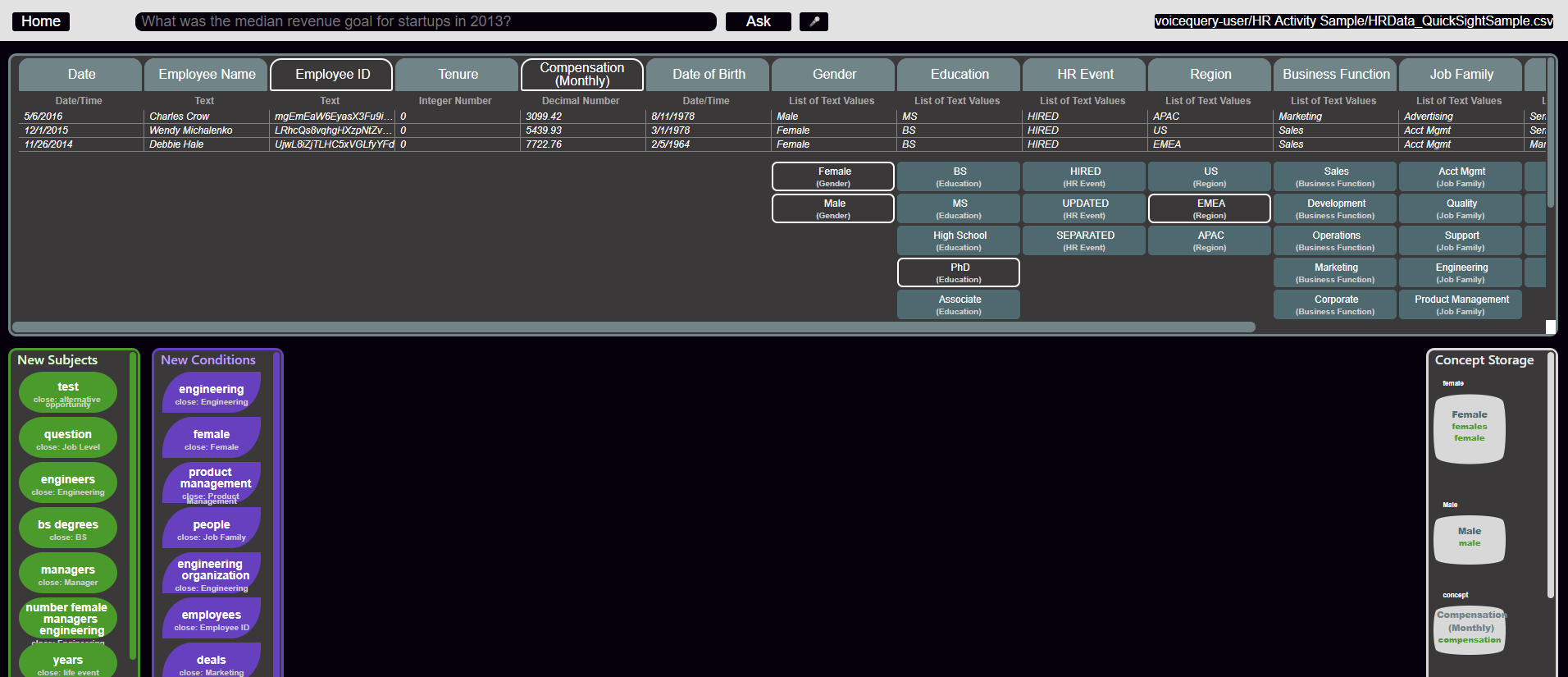Open the Female concept storage cylinder
1568x677 pixels.
click(x=1469, y=429)
